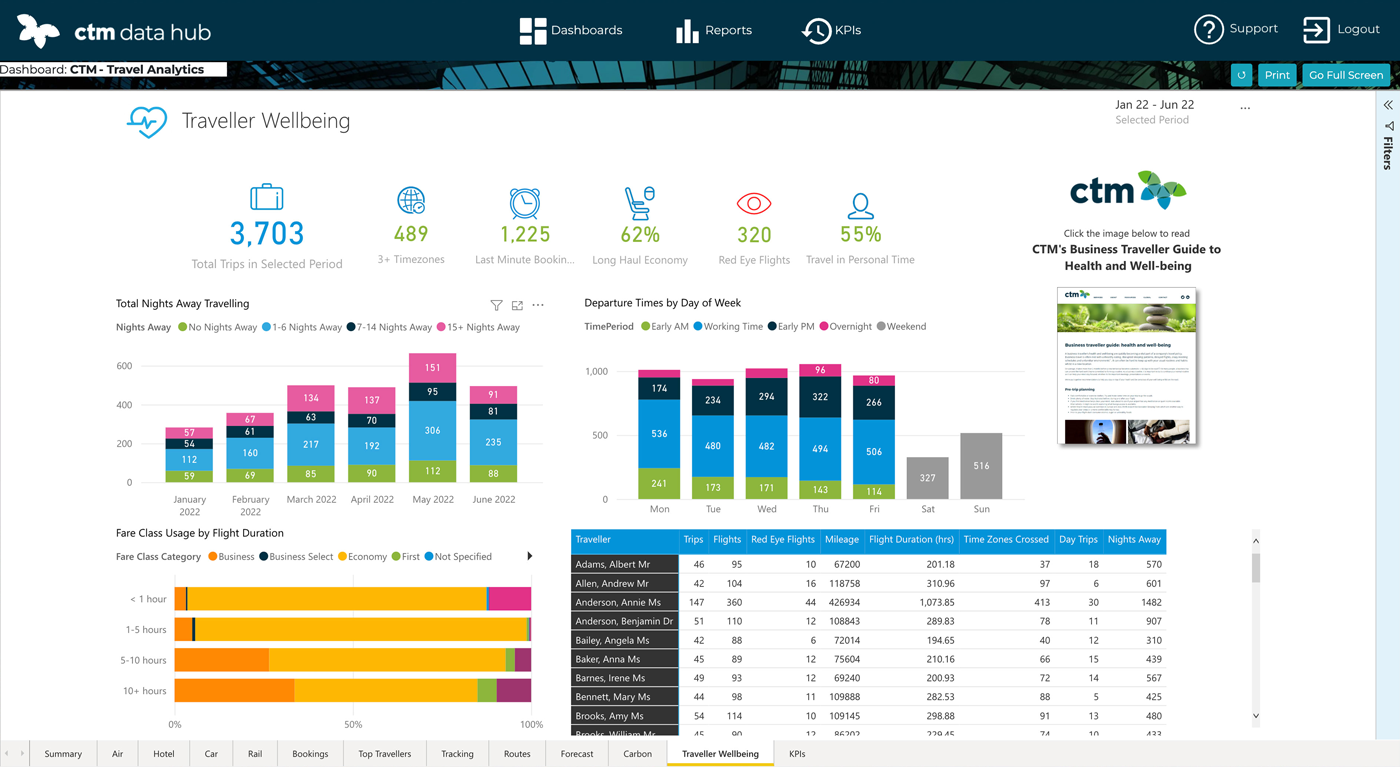This screenshot has width=1400, height=767.
Task: Open the Business Traveller Guide thumbnail
Action: 1127,366
